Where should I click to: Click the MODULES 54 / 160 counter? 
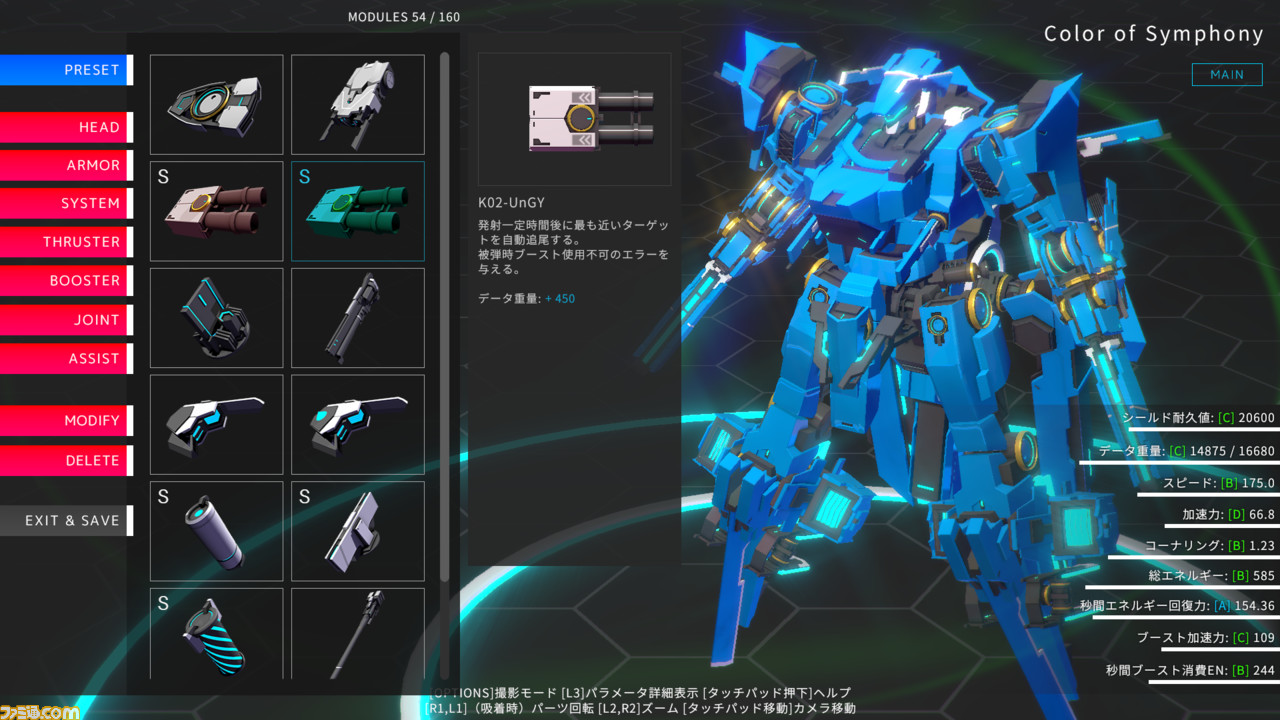click(x=404, y=17)
